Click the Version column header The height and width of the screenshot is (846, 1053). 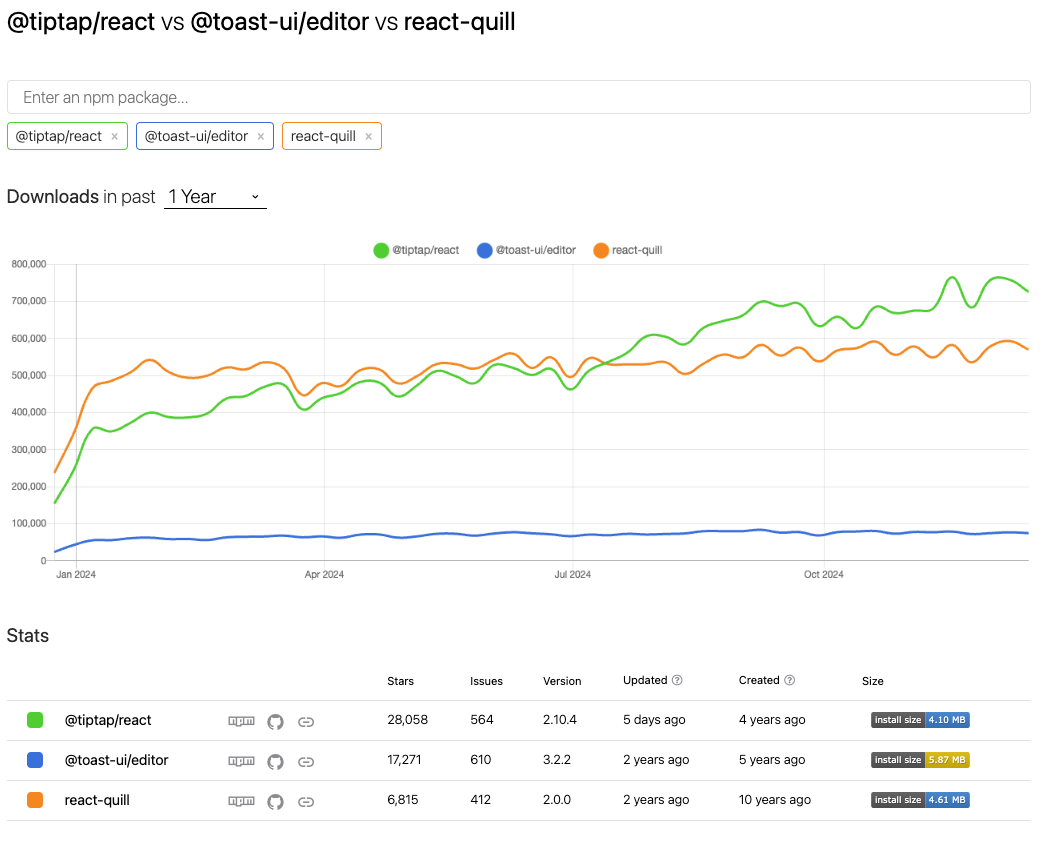pyautogui.click(x=562, y=681)
